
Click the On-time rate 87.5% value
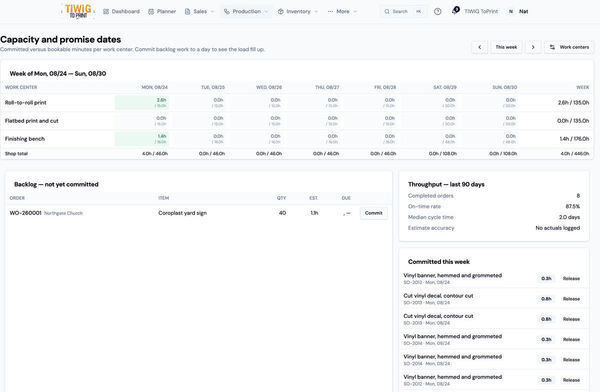coord(572,206)
